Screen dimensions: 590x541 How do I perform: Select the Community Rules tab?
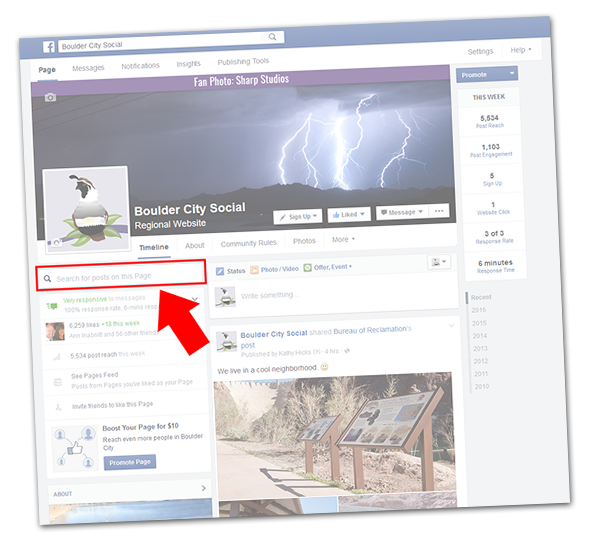click(248, 243)
